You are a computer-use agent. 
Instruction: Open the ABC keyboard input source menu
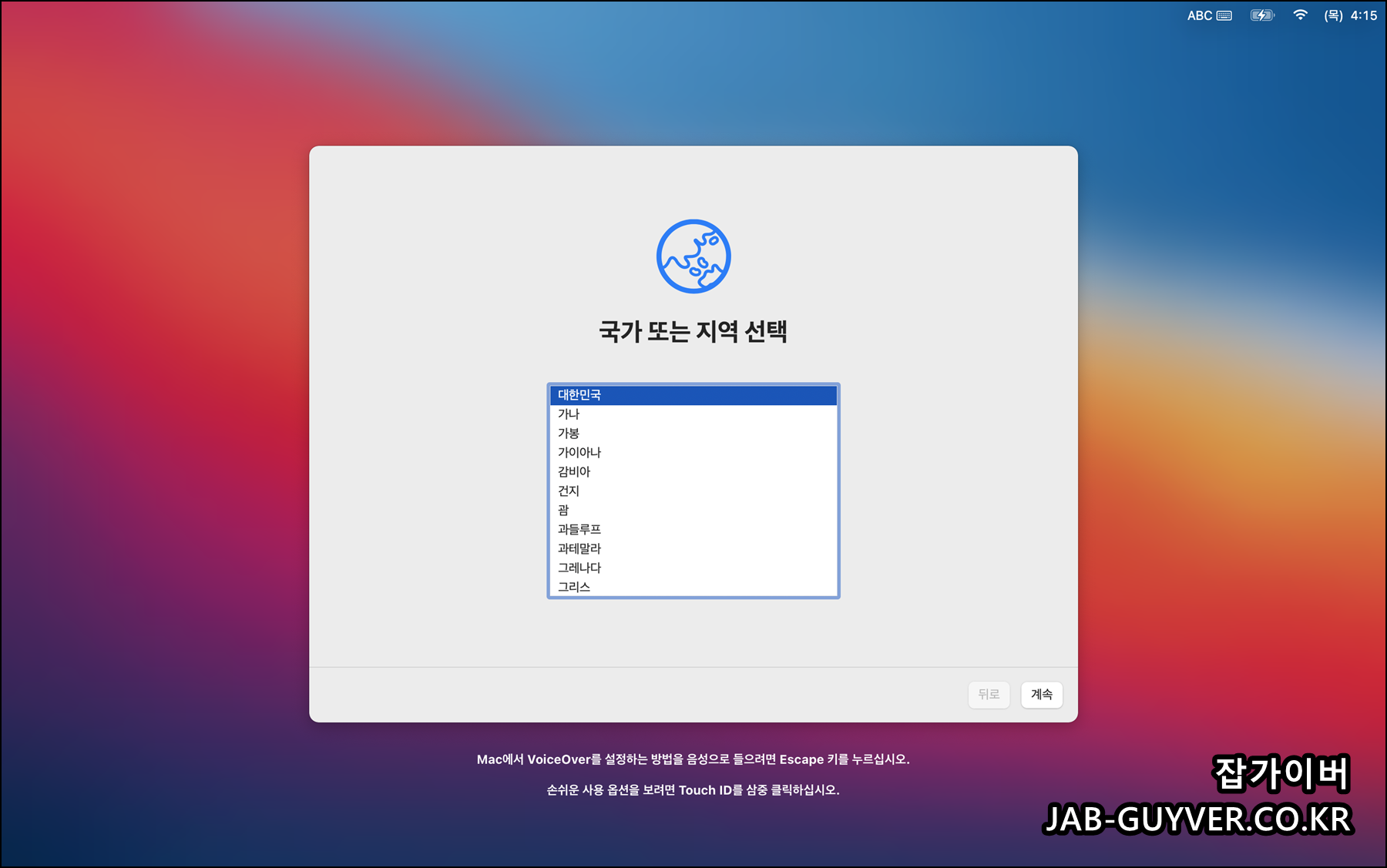(x=1209, y=15)
